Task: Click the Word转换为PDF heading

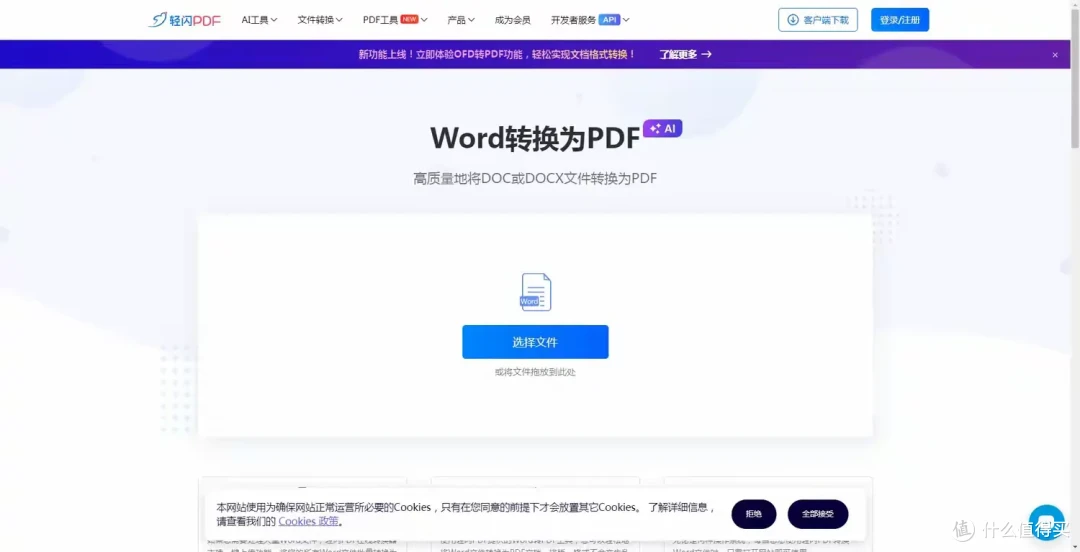Action: [x=535, y=139]
